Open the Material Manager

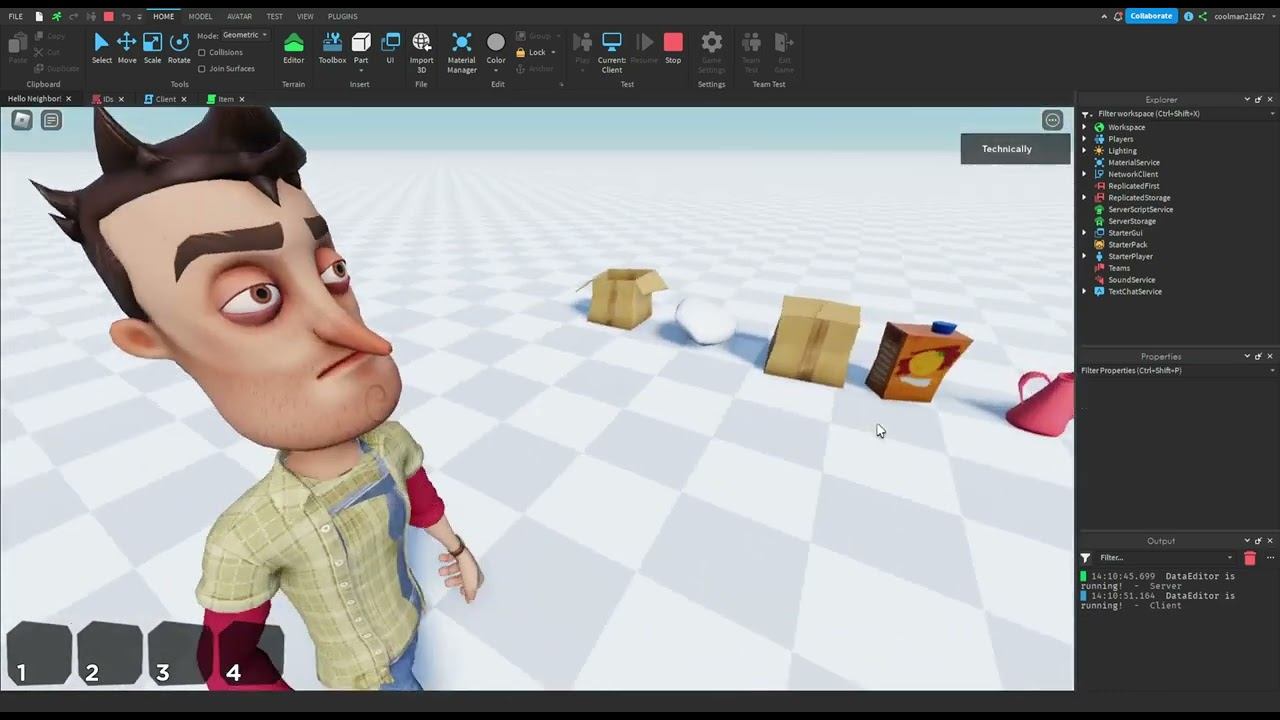461,52
